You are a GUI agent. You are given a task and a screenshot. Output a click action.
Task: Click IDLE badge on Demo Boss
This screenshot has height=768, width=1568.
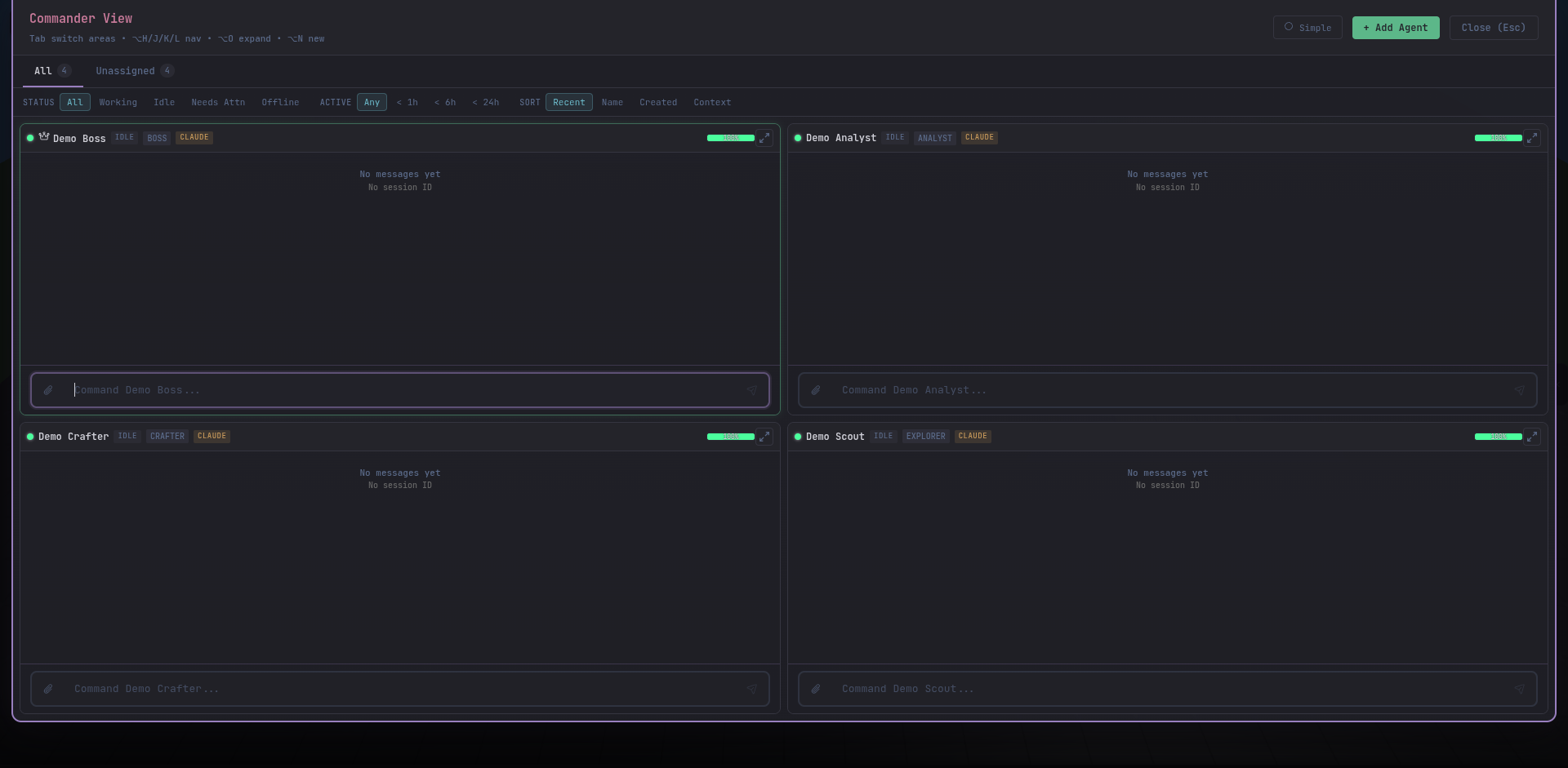(124, 138)
